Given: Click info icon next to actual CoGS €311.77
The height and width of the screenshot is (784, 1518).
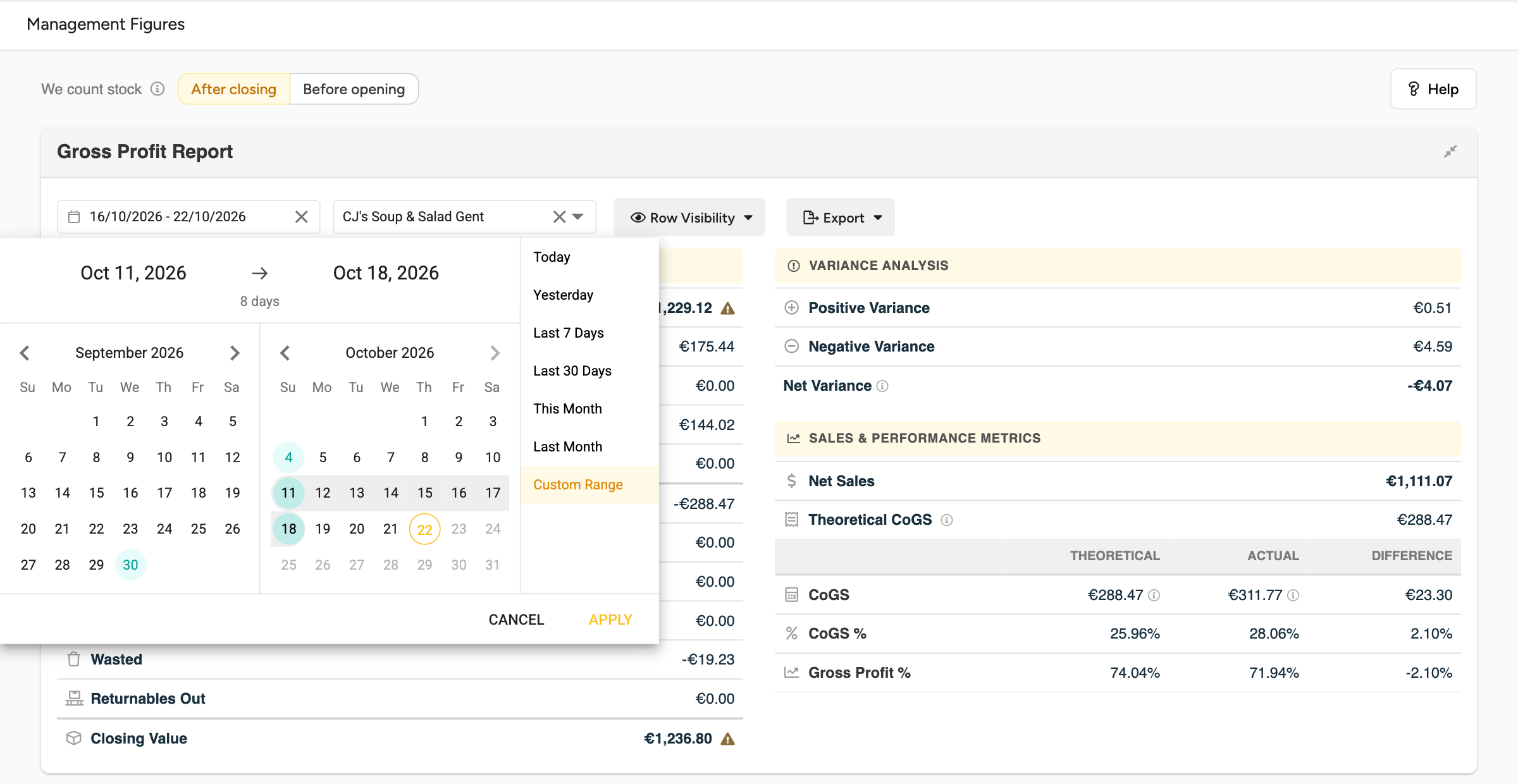Looking at the screenshot, I should coord(1293,595).
